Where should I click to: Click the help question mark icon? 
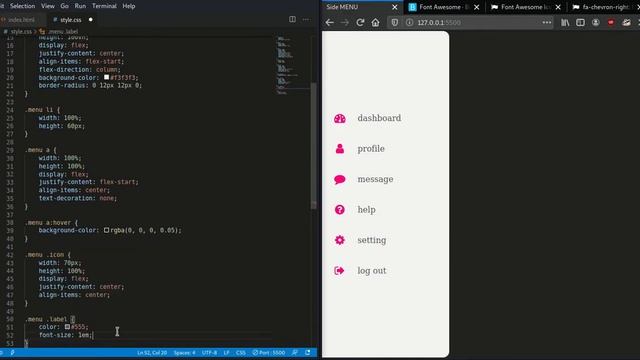point(340,210)
